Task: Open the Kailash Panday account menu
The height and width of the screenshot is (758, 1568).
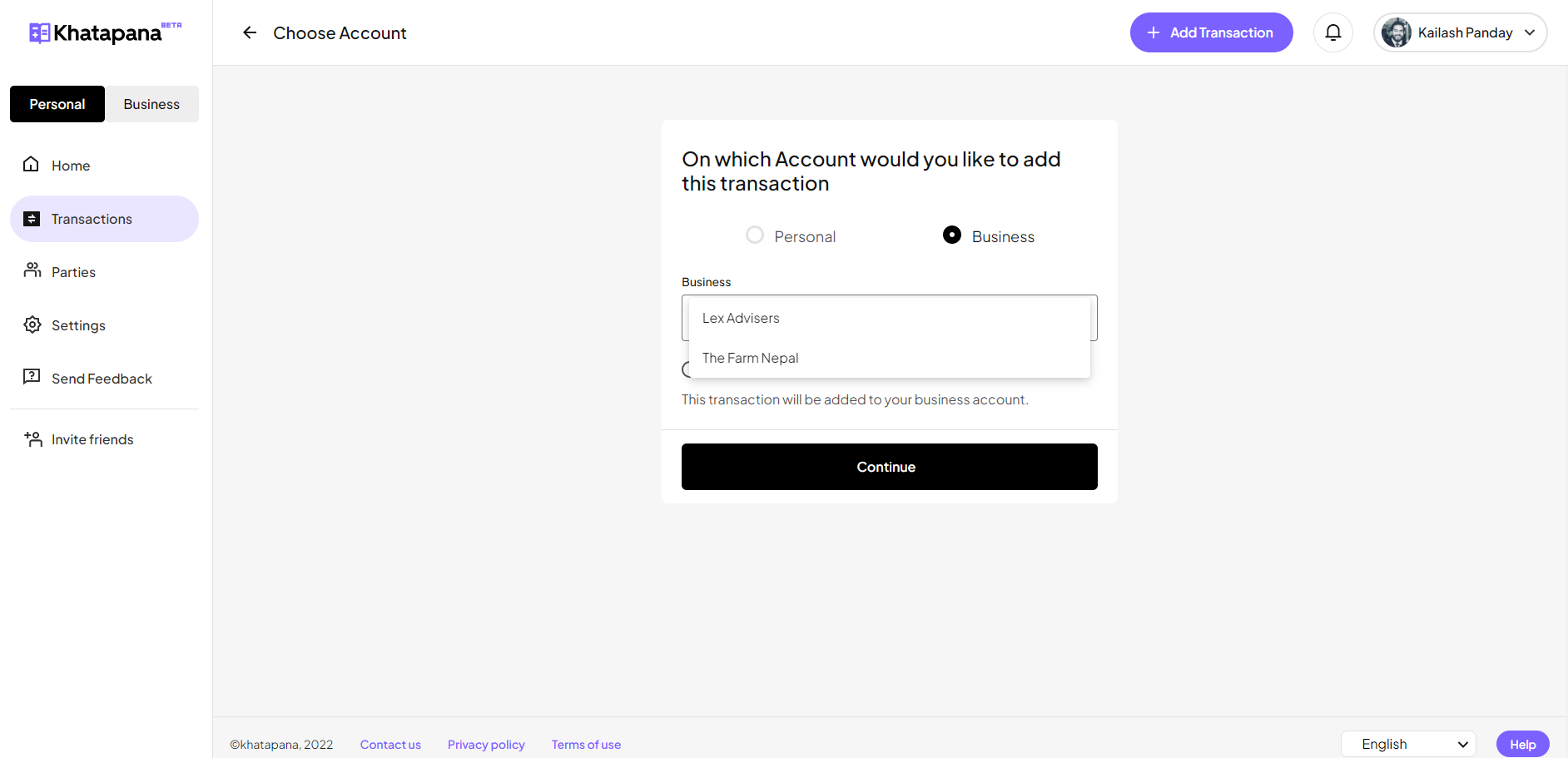Action: coord(1460,32)
